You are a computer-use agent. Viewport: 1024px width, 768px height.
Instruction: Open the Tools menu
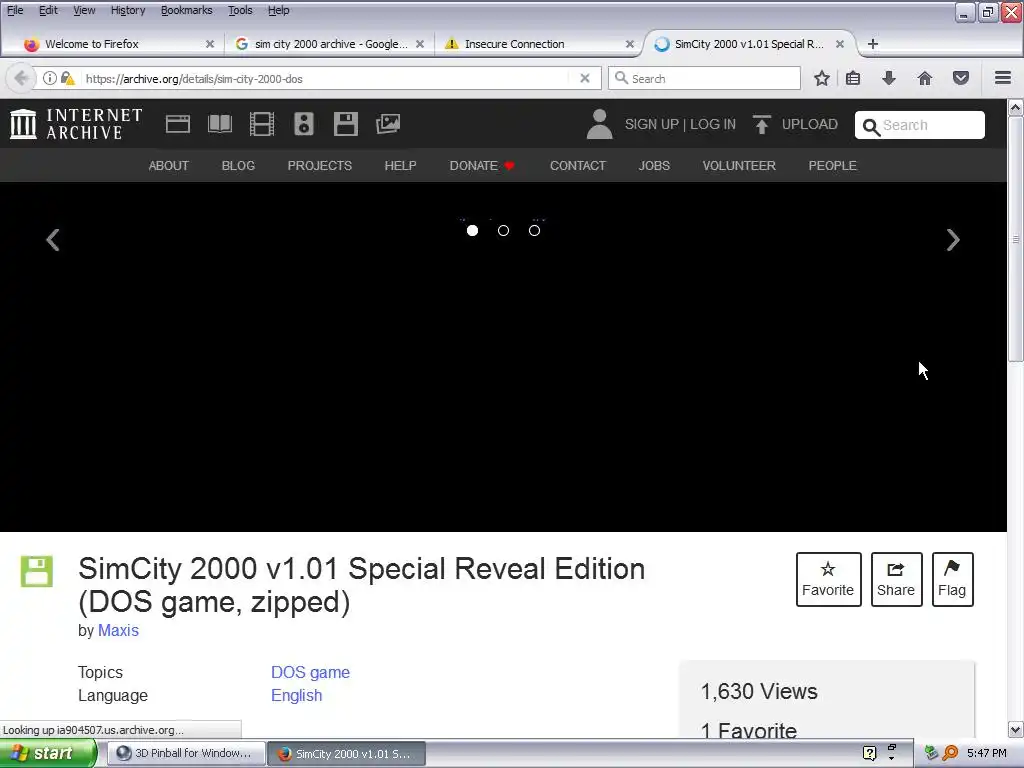(x=240, y=10)
